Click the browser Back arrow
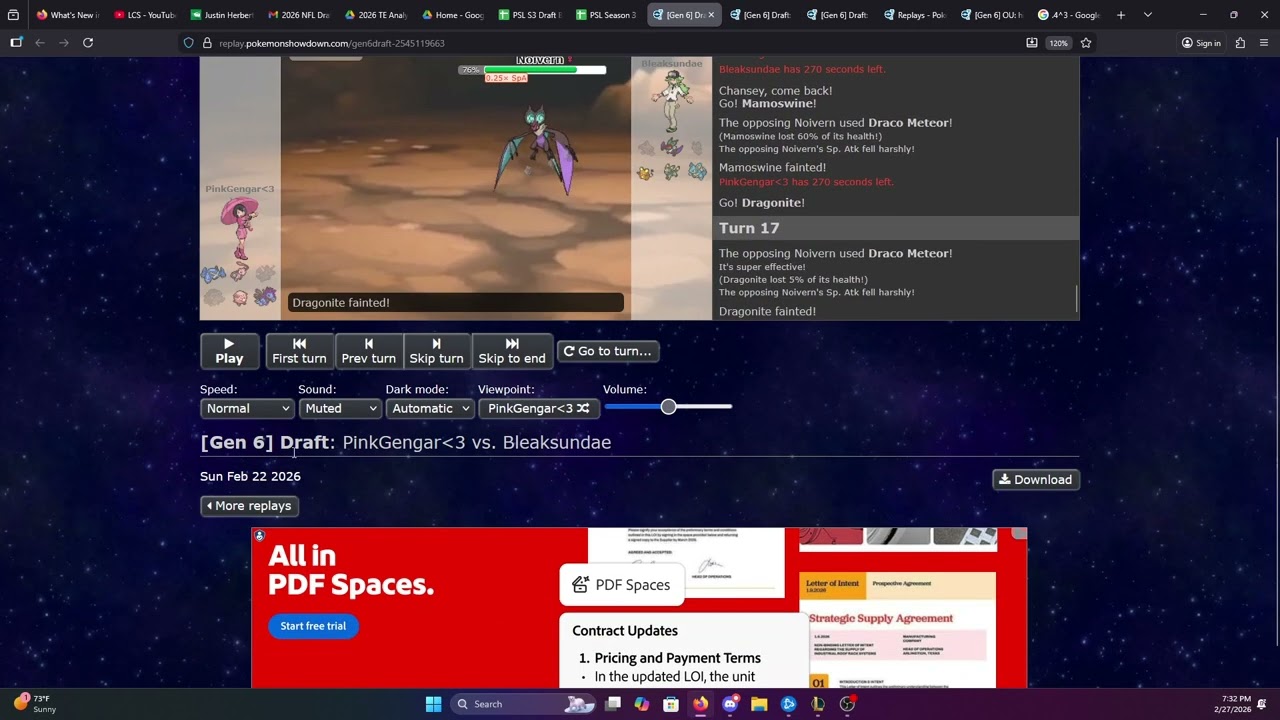 coord(40,43)
